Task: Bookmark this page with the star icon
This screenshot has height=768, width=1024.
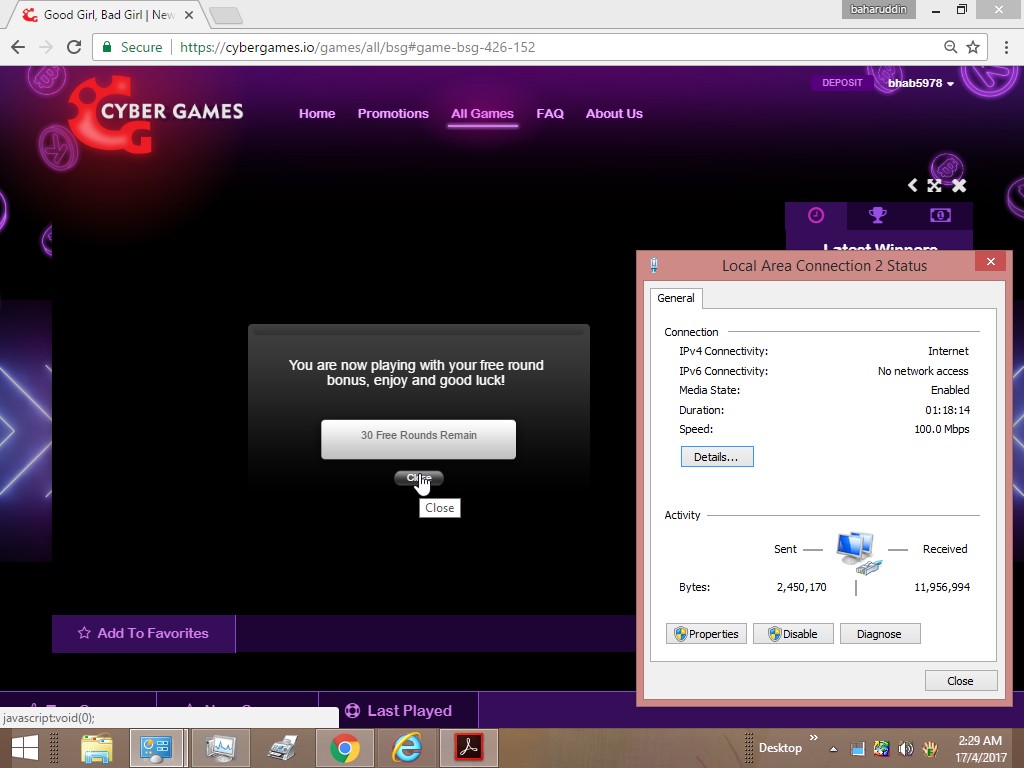Action: point(972,47)
